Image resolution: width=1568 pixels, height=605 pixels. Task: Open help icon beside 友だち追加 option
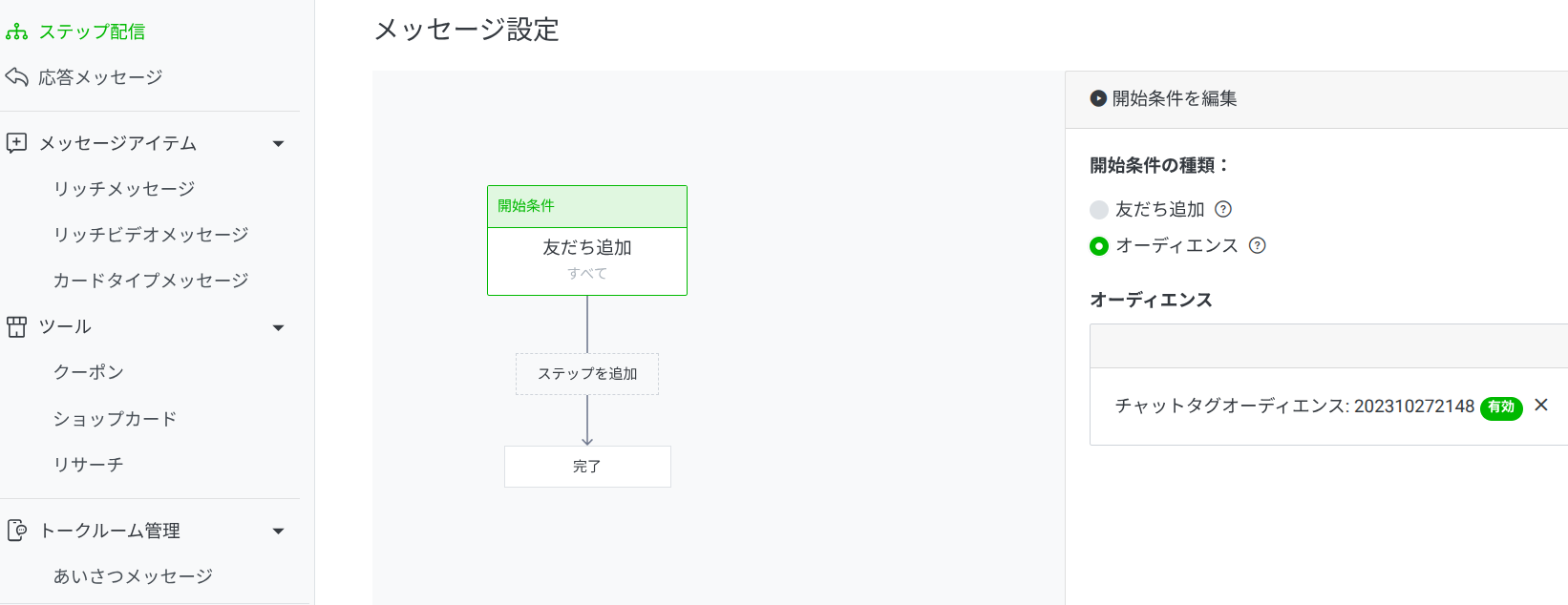(1223, 209)
